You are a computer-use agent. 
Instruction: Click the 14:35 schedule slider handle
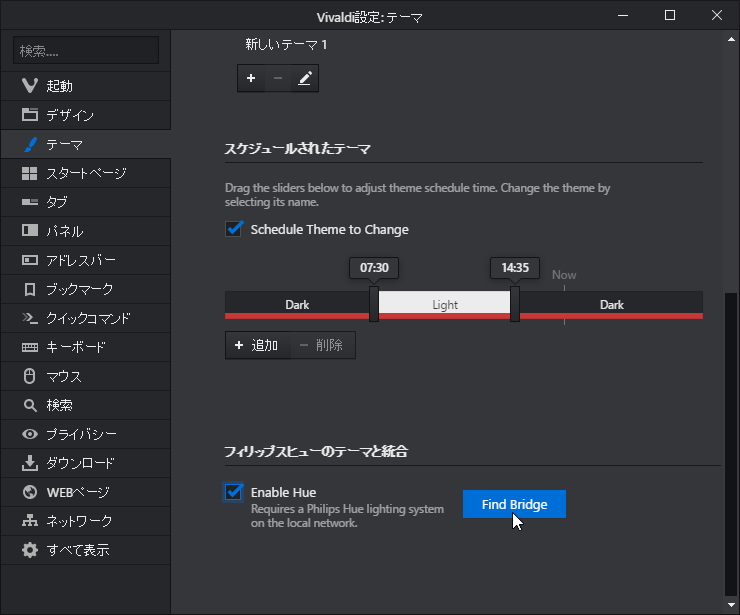point(515,304)
